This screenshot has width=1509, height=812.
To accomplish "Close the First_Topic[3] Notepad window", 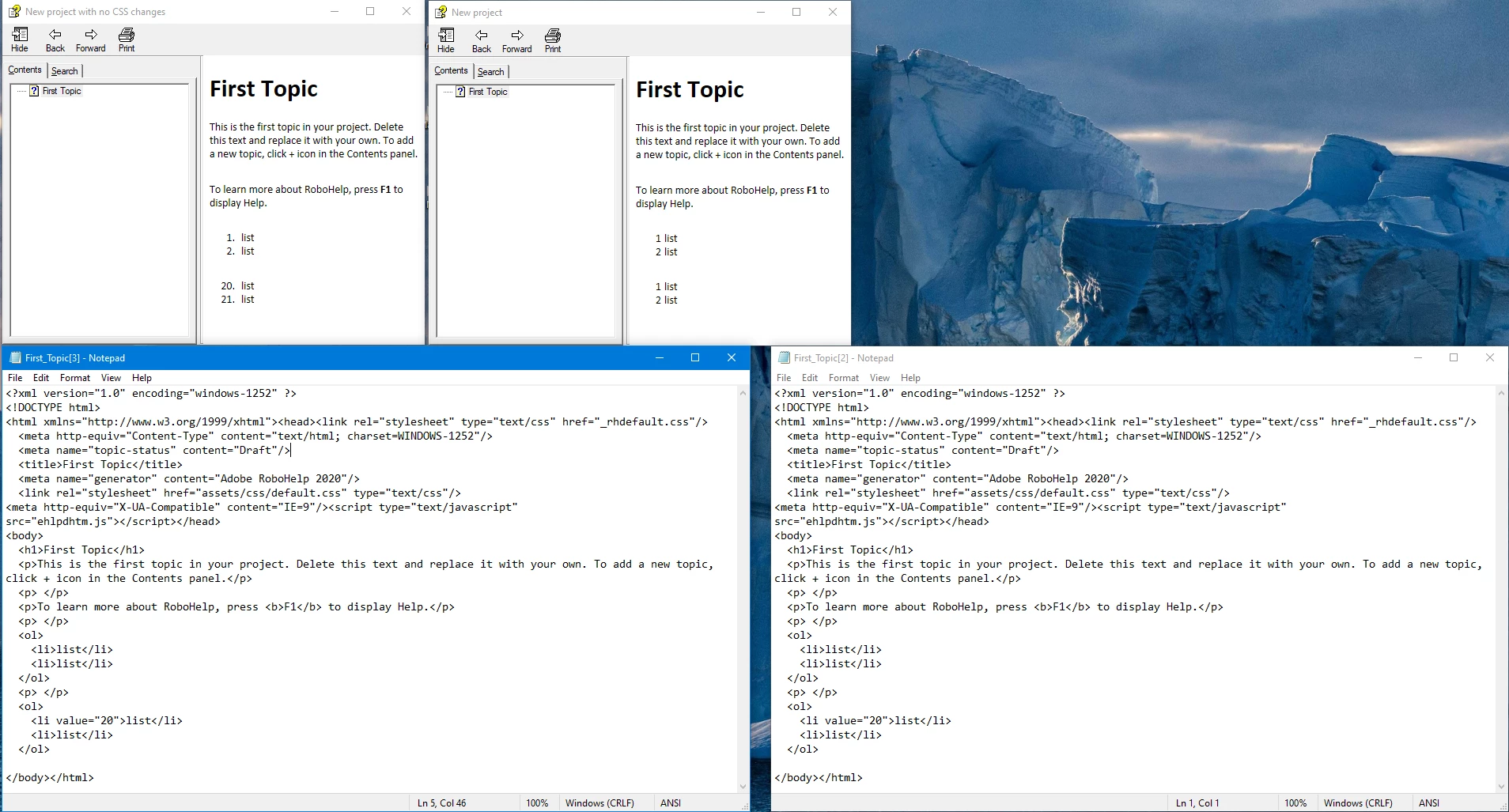I will click(732, 357).
